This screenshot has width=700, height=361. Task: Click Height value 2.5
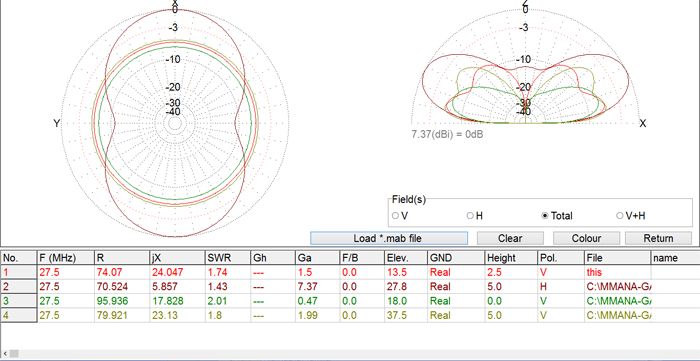[x=493, y=272]
